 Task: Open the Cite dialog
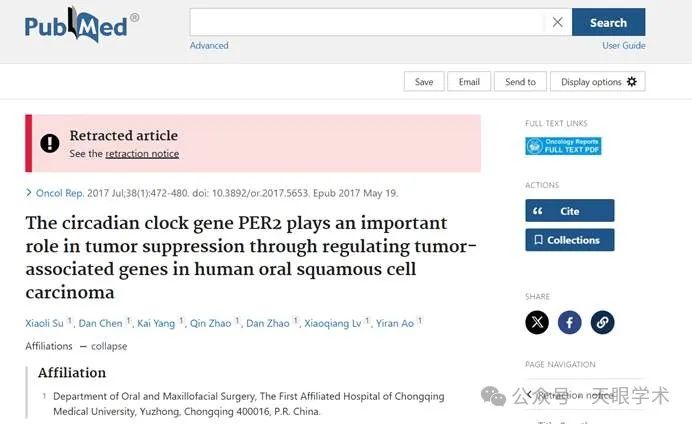click(570, 211)
